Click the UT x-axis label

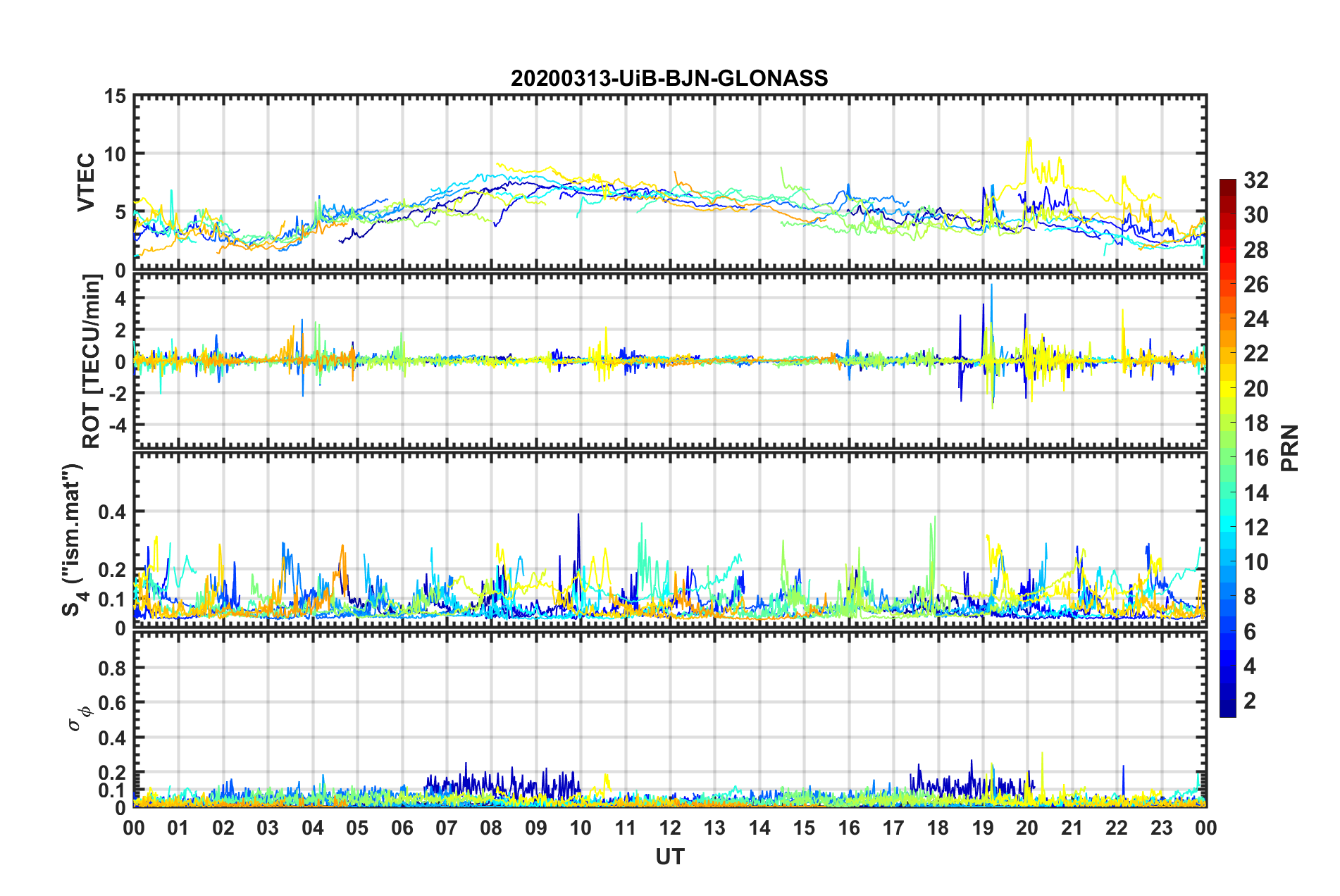pos(669,857)
